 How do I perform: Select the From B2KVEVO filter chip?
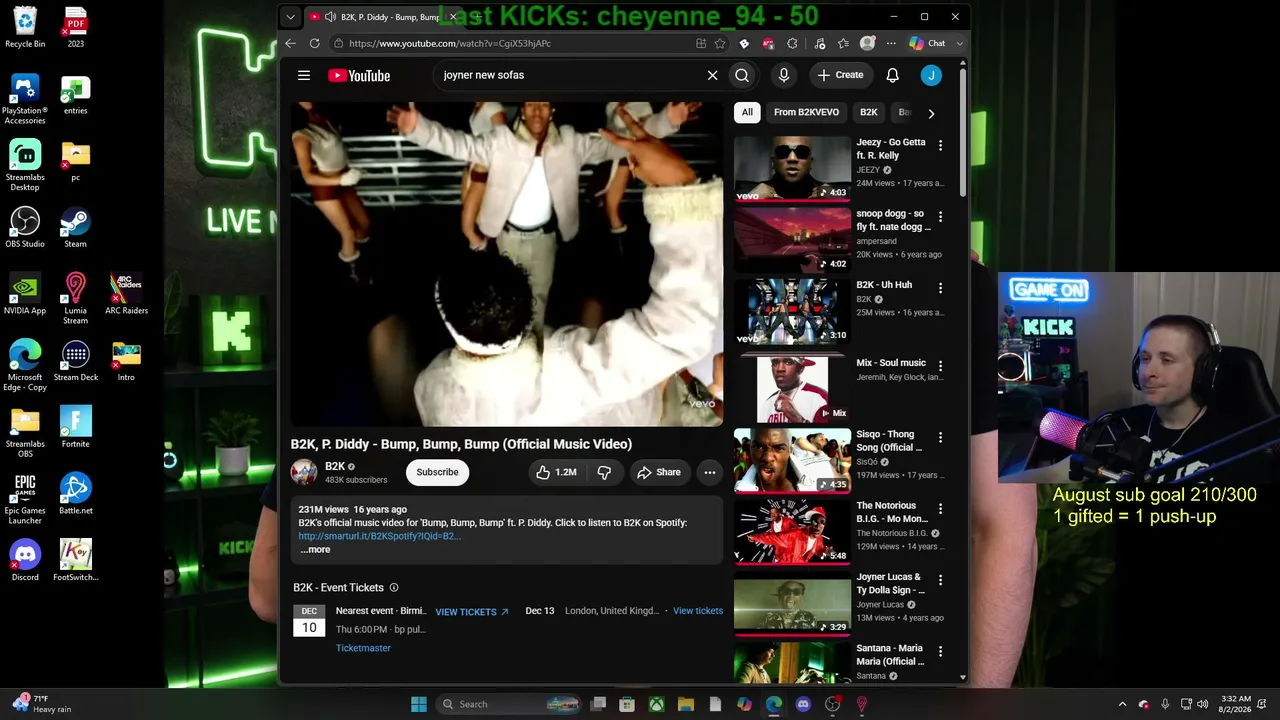click(x=806, y=112)
